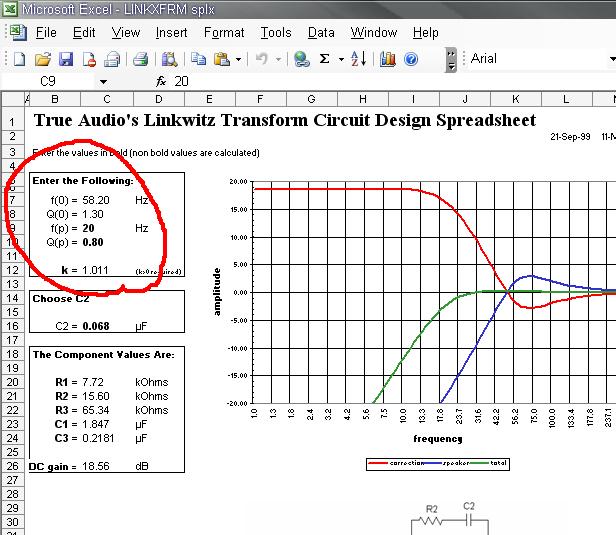
Task: Click the k value 1.011 cell
Action: pyautogui.click(x=95, y=270)
